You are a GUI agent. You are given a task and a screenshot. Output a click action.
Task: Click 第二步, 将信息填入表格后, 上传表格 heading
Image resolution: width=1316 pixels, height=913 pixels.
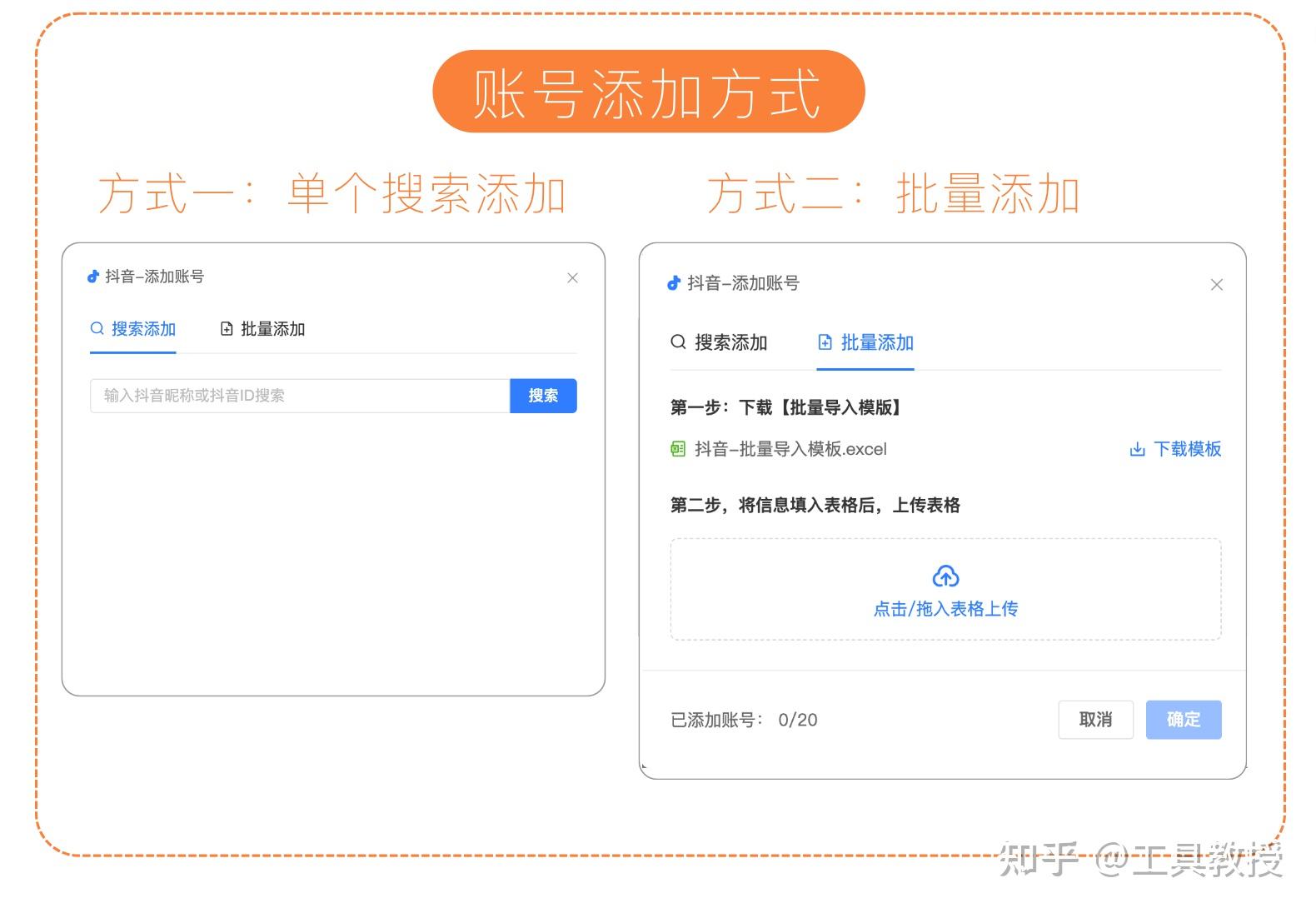[x=815, y=505]
